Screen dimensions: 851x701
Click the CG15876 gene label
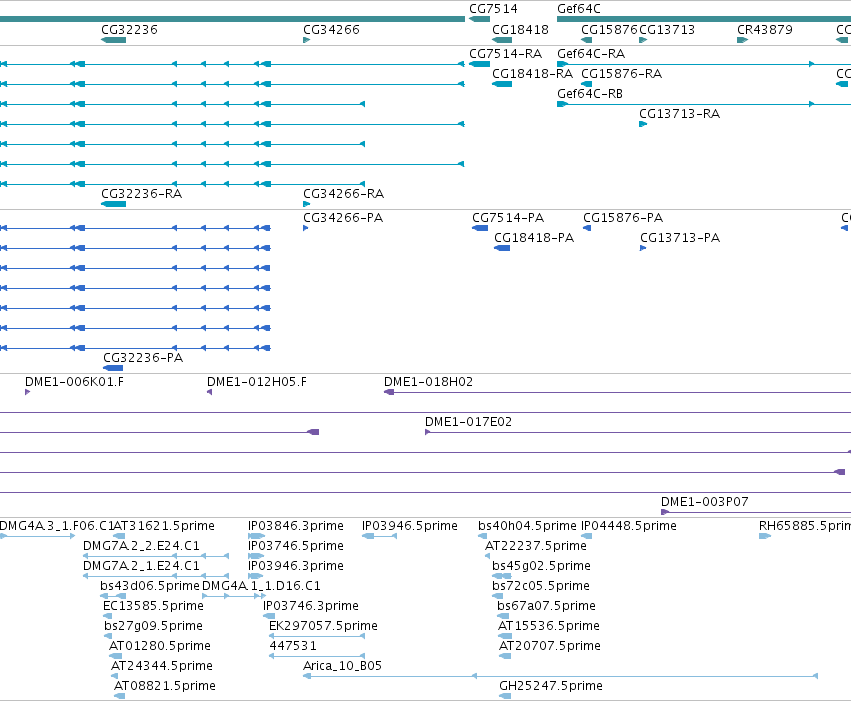(x=609, y=29)
